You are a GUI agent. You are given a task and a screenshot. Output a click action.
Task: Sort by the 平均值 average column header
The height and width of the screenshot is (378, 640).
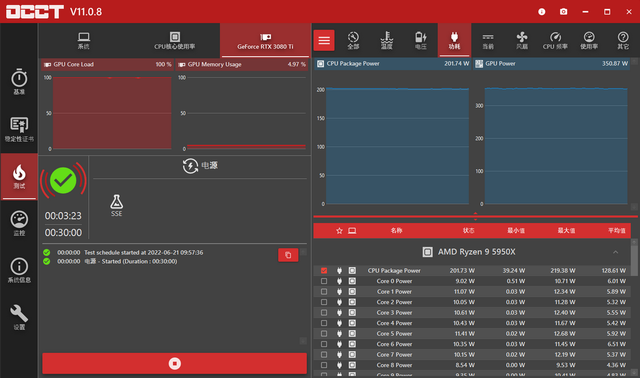pos(617,231)
